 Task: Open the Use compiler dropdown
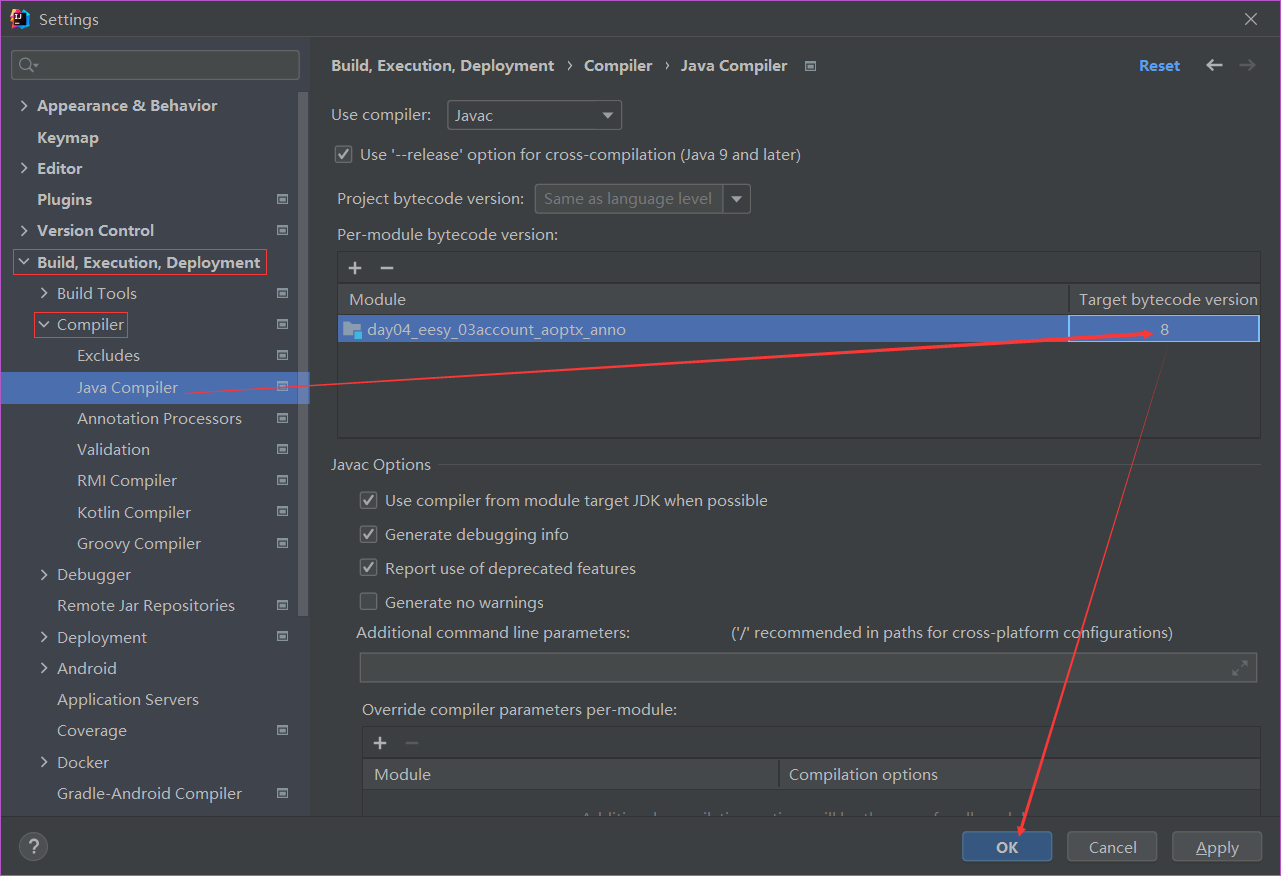pos(606,114)
